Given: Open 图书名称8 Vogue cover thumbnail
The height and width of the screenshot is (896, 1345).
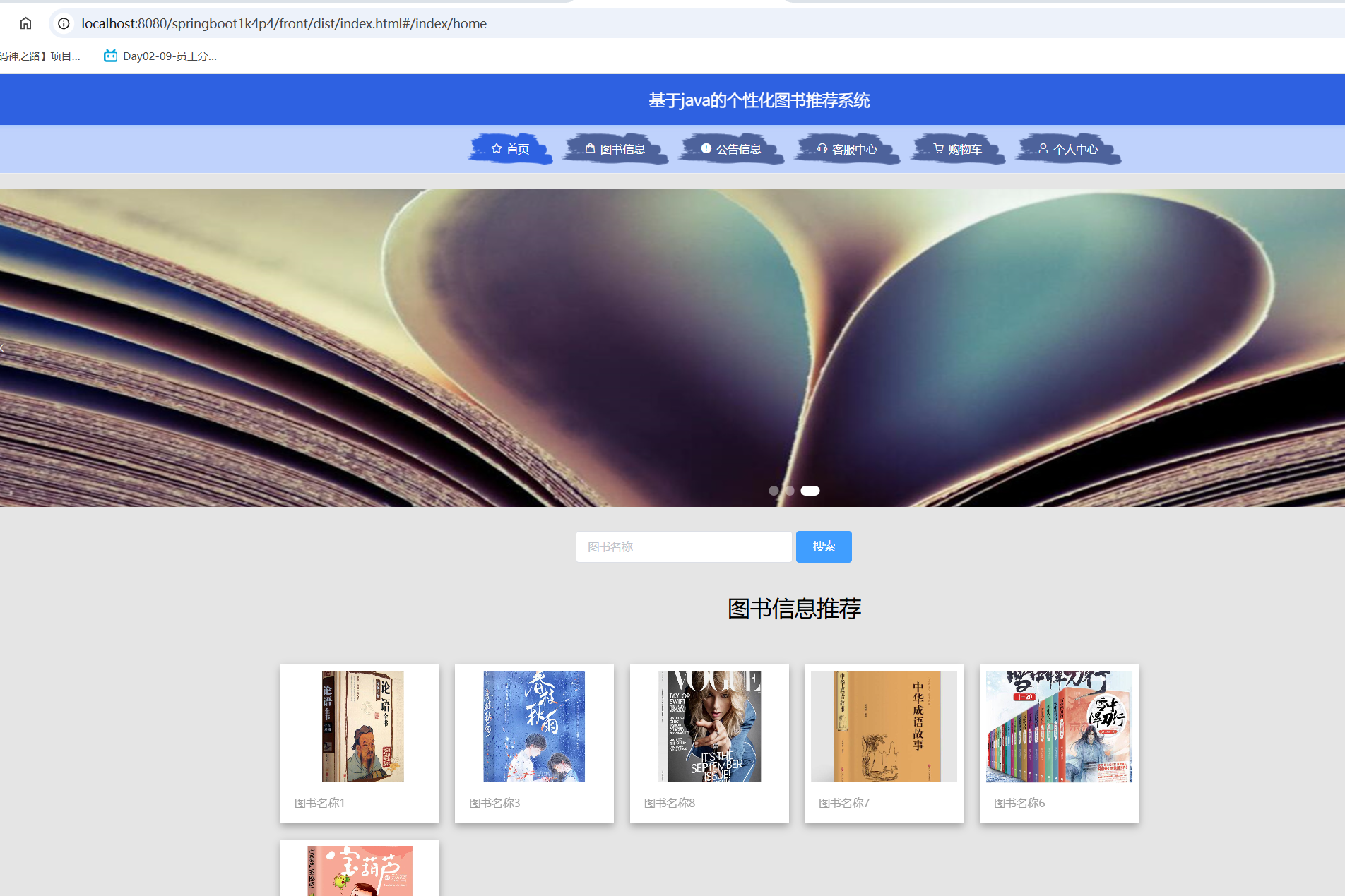Looking at the screenshot, I should pos(709,727).
